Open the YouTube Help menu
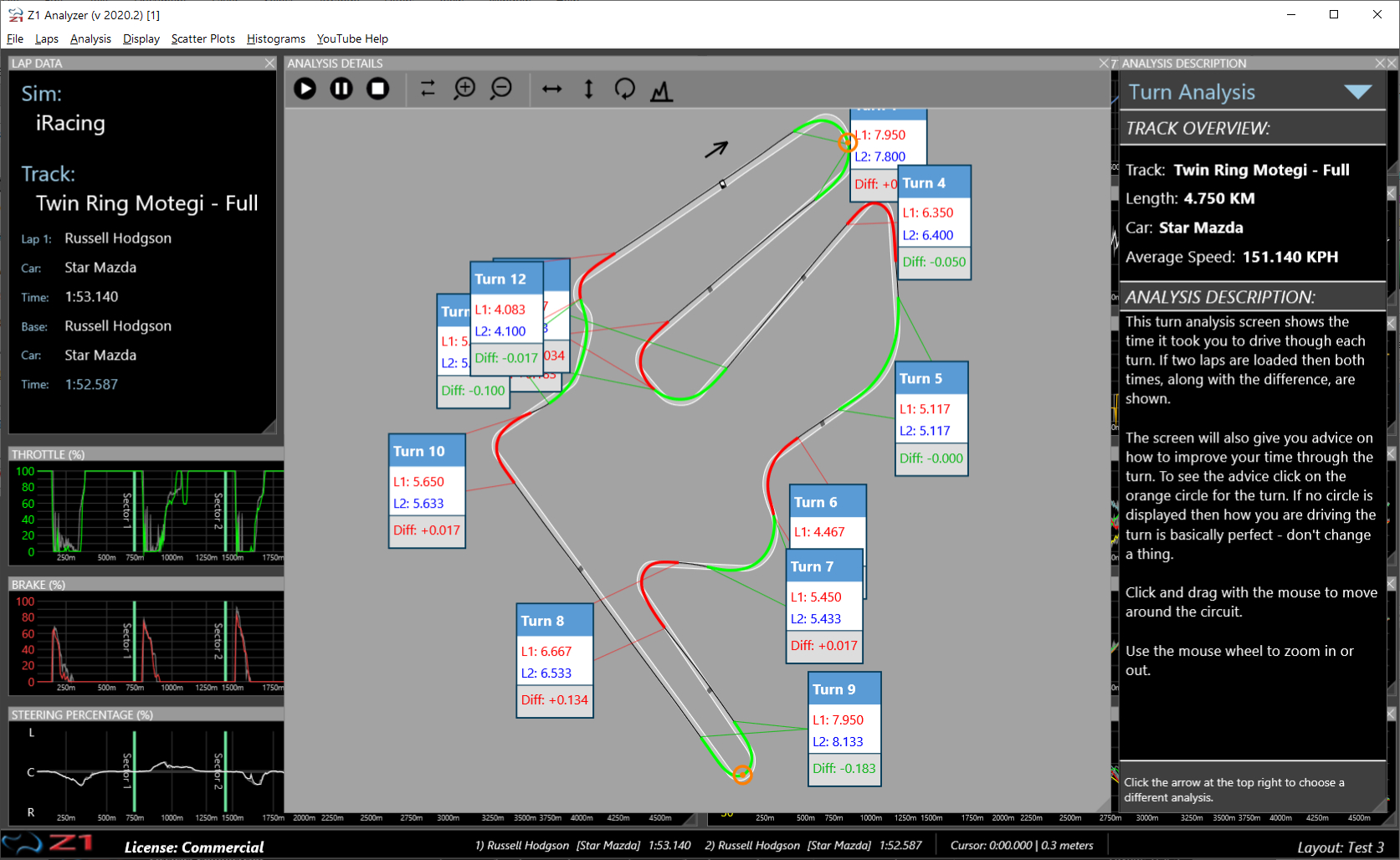The image size is (1400, 860). pyautogui.click(x=352, y=38)
